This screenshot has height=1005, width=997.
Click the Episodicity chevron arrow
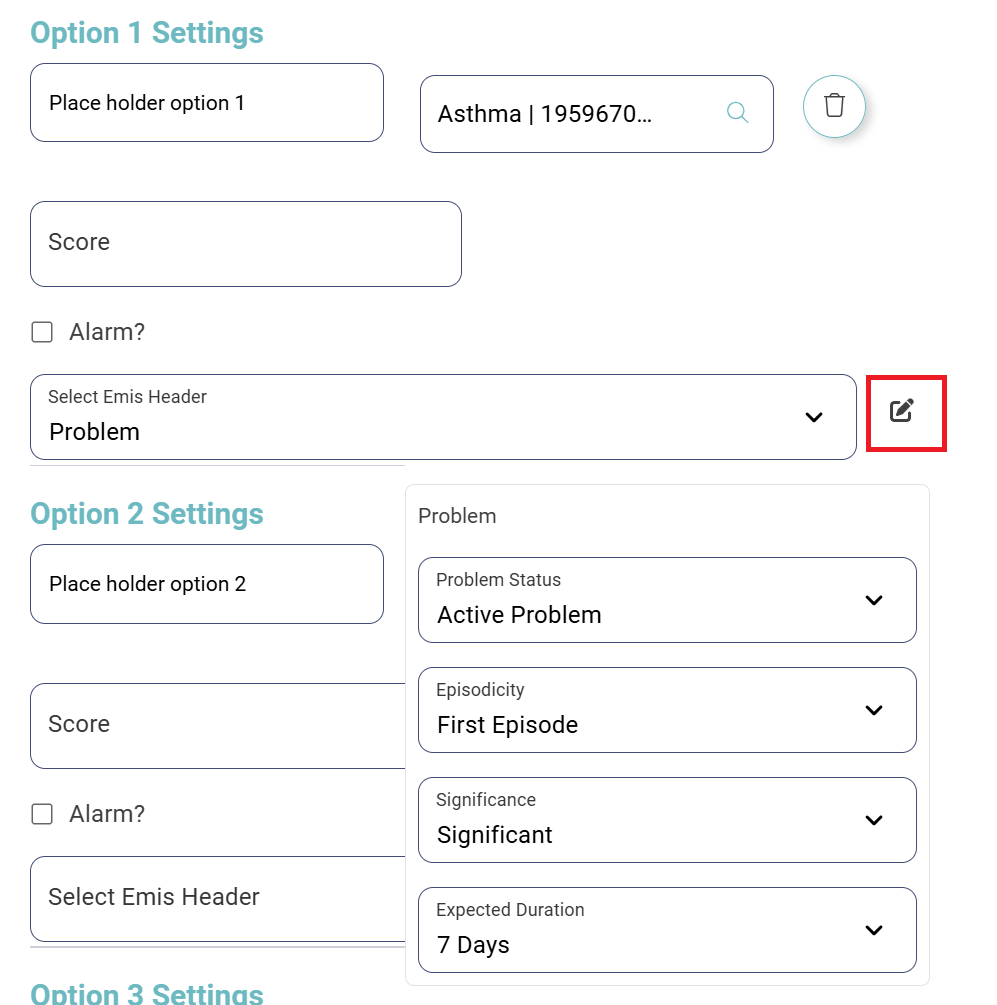pos(874,710)
